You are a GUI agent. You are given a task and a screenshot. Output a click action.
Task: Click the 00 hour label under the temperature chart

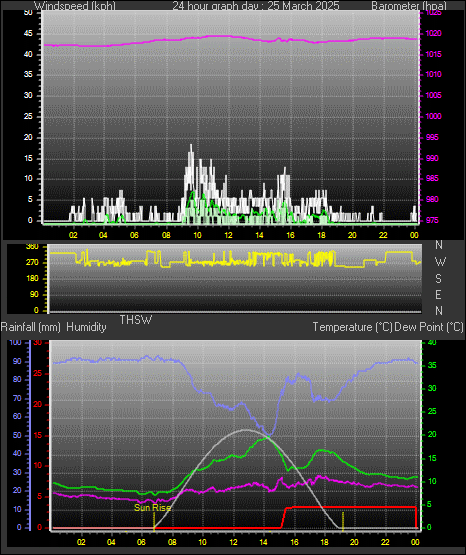[415, 542]
